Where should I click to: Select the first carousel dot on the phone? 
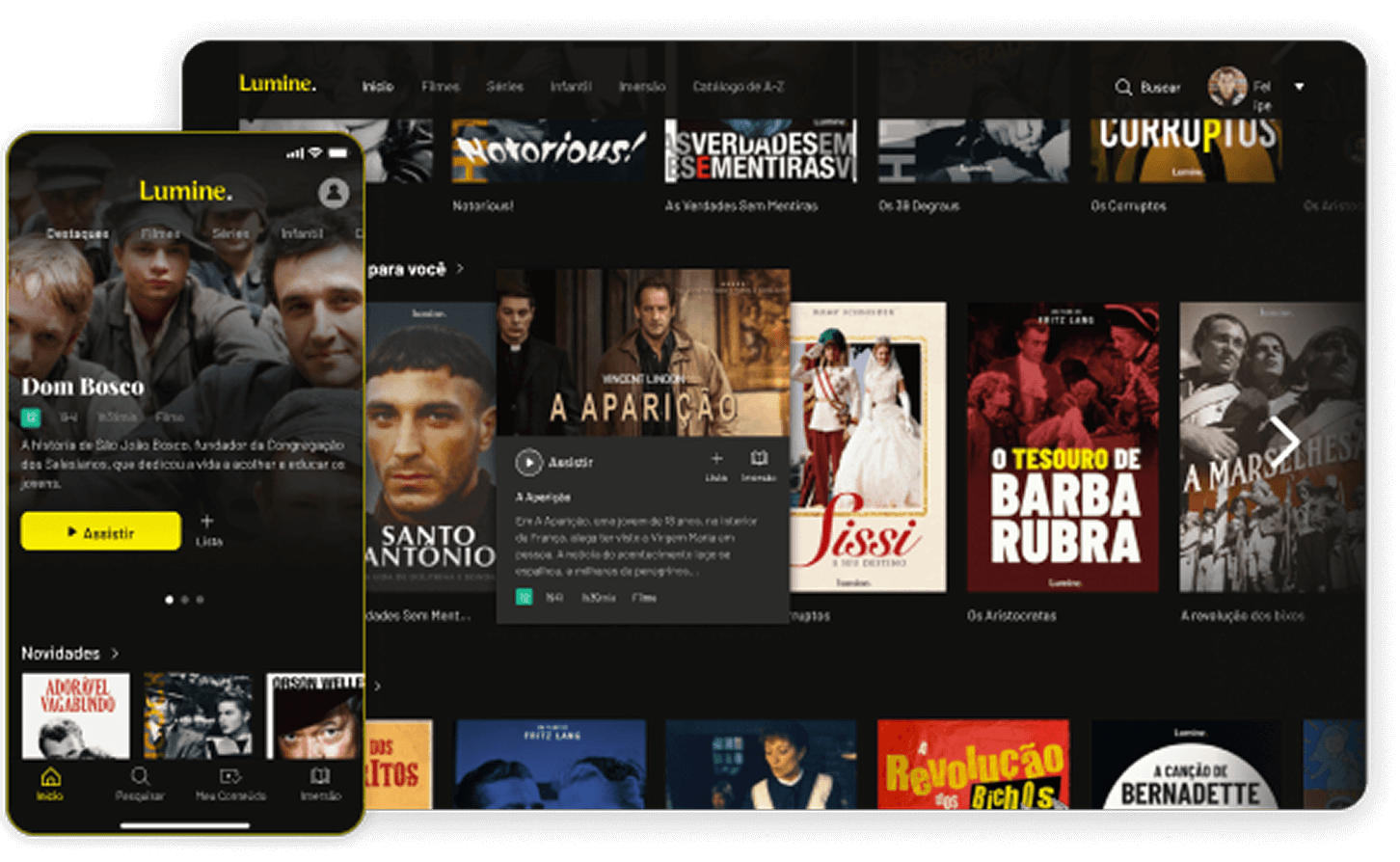click(x=170, y=600)
